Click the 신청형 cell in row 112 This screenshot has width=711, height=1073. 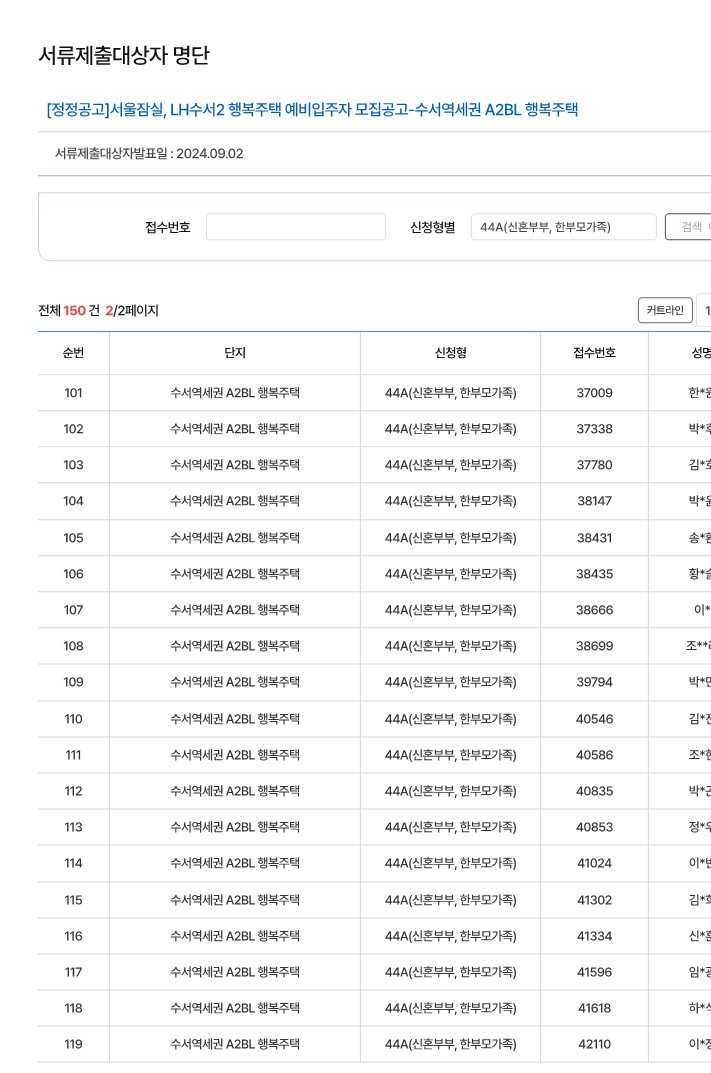[450, 791]
